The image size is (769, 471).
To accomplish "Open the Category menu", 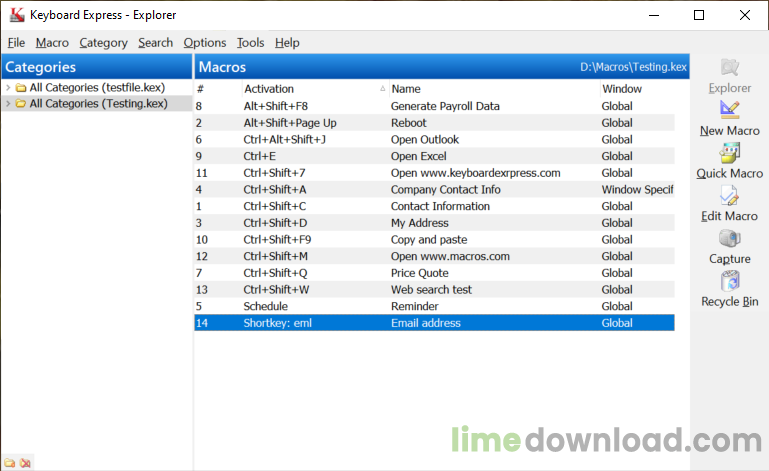I will 103,43.
